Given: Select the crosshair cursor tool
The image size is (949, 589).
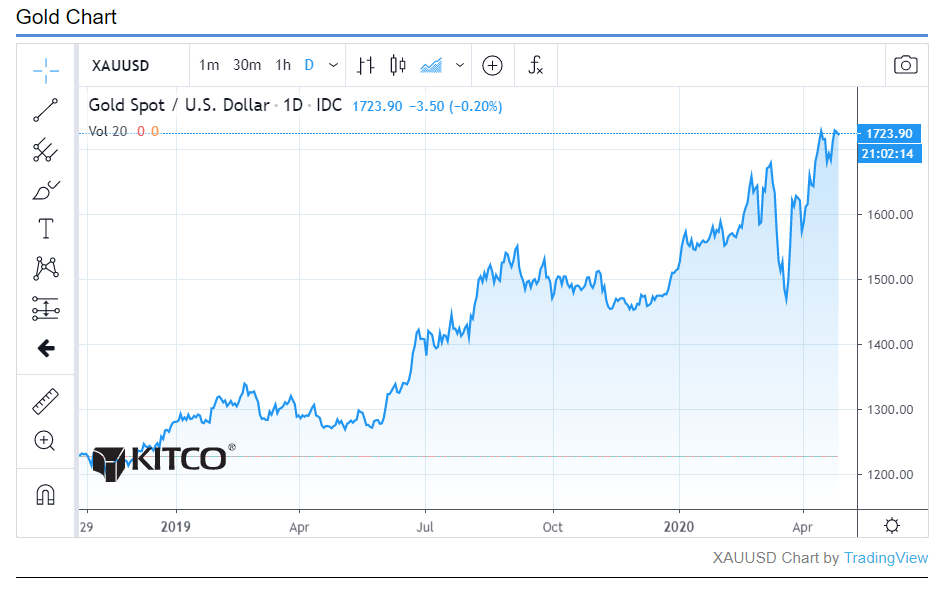Looking at the screenshot, I should (x=46, y=69).
